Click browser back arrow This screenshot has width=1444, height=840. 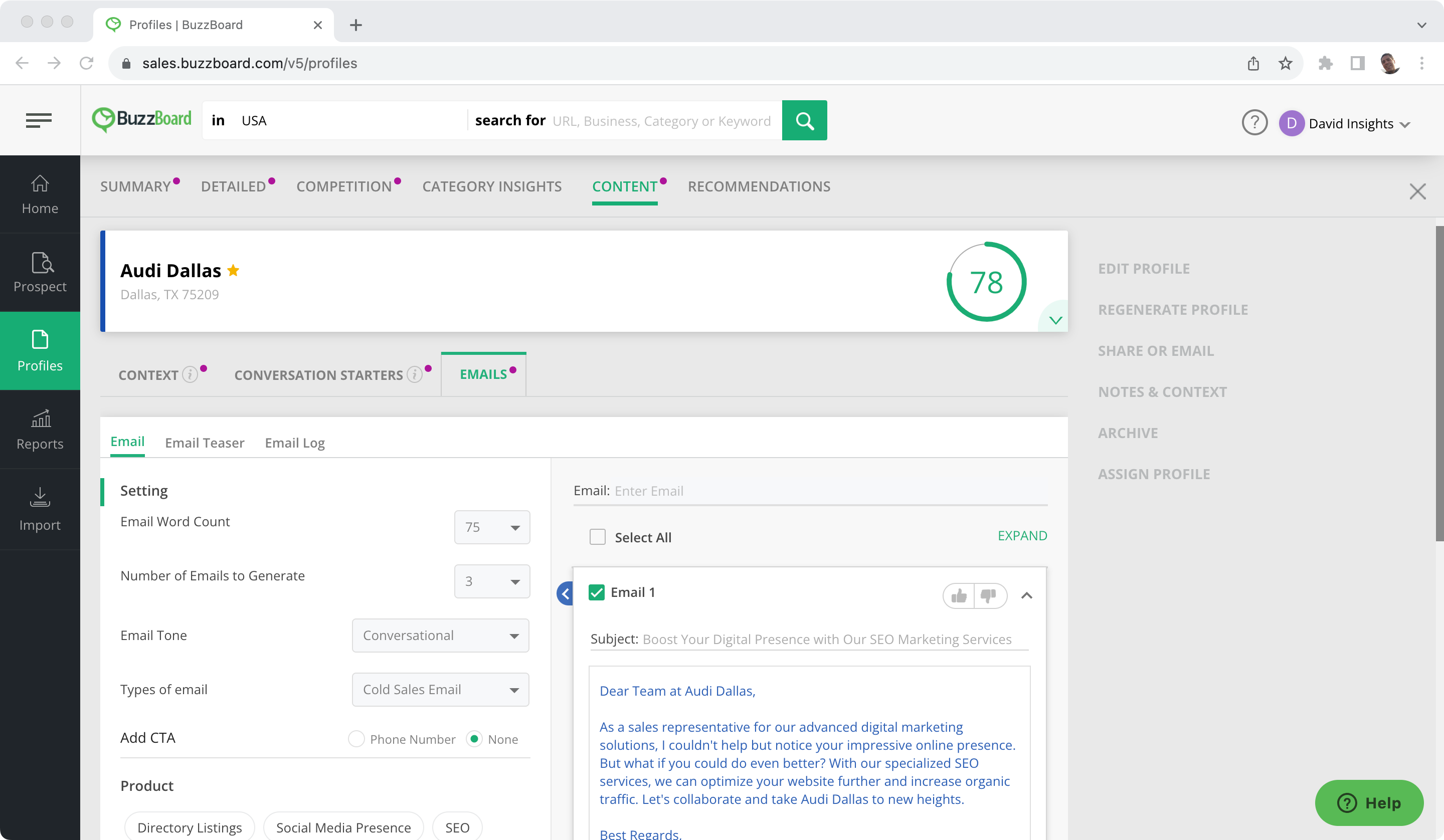coord(22,63)
